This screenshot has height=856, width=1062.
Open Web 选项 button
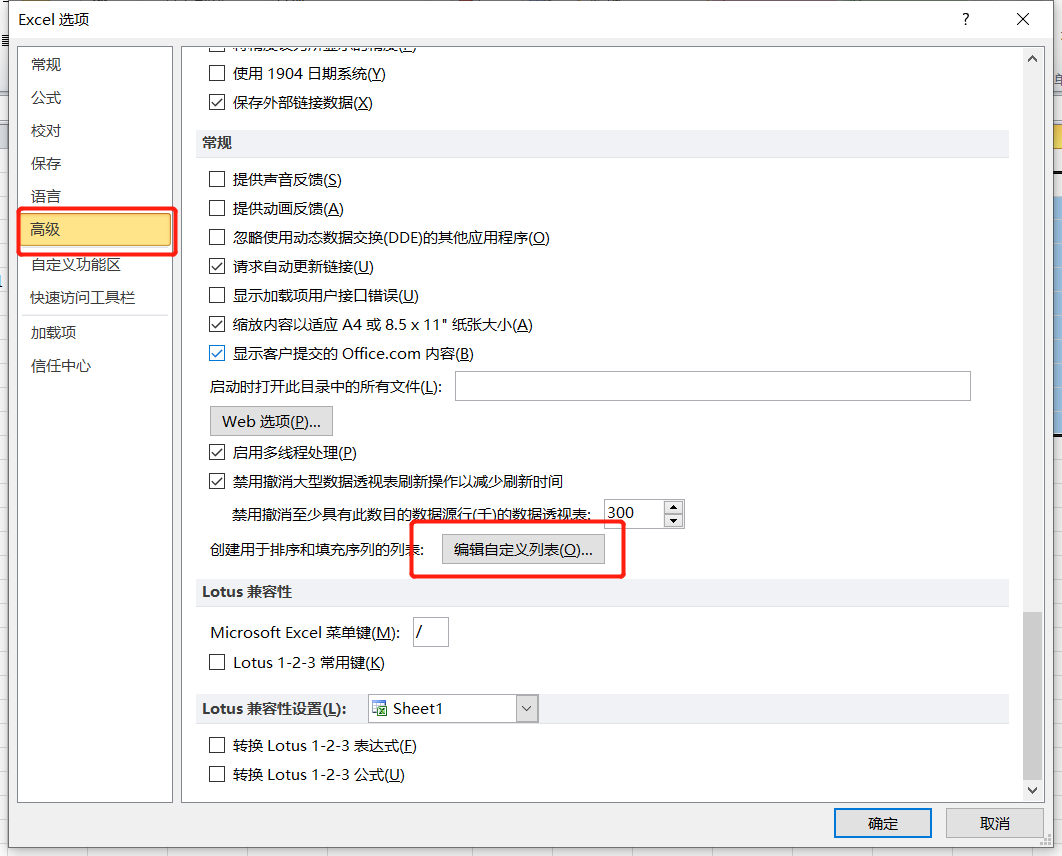point(271,421)
